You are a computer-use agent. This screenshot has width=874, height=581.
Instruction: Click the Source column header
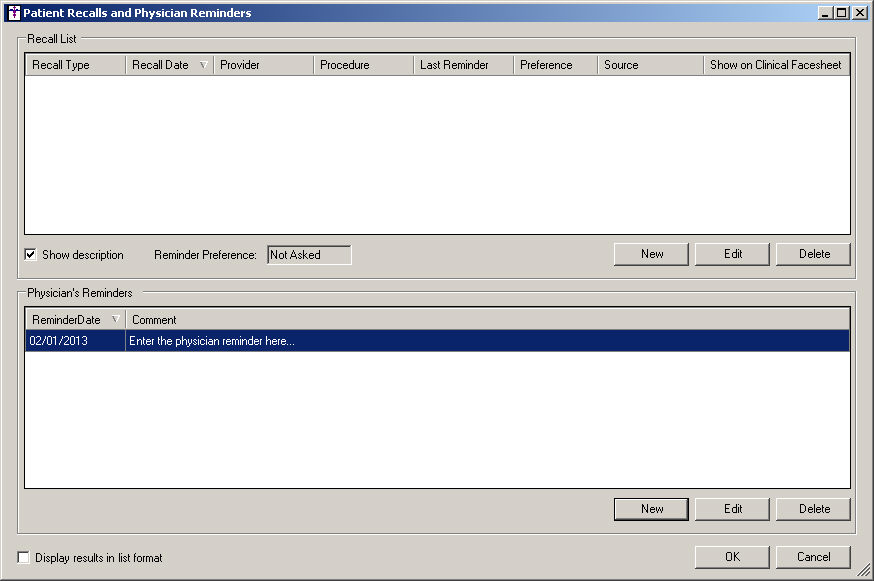click(x=650, y=65)
